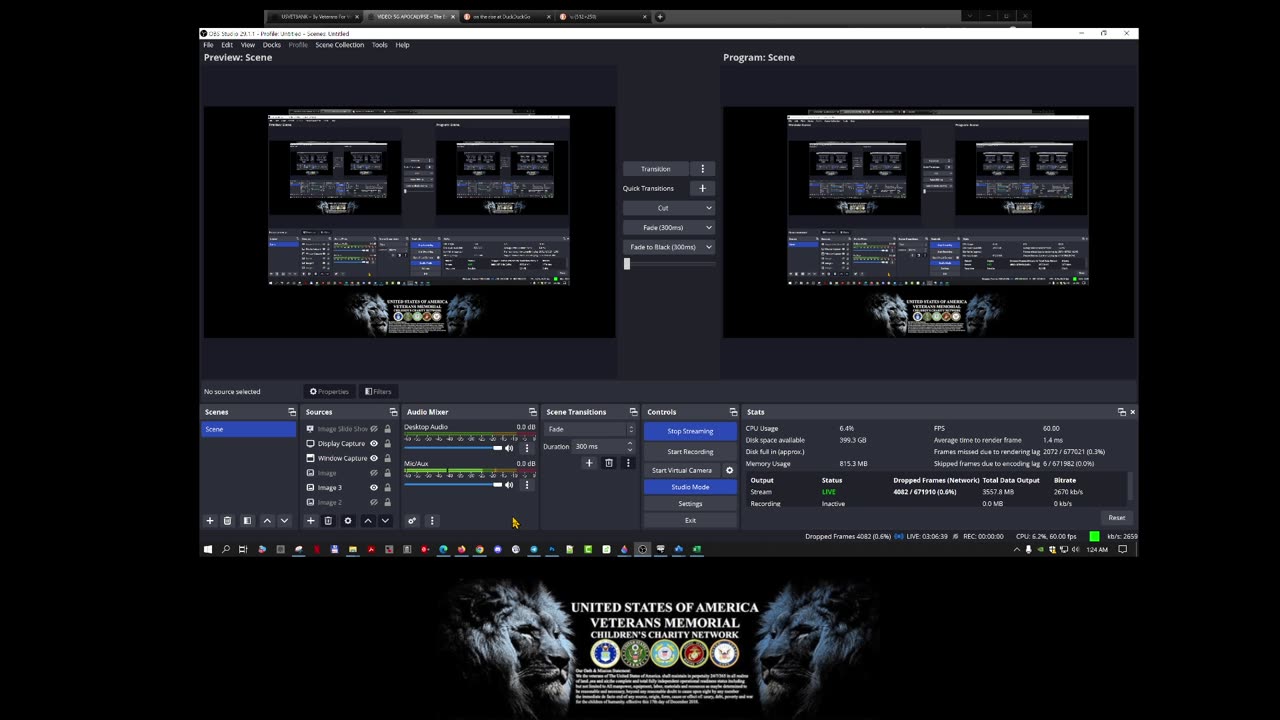Remove scene transition with trash icon
The image size is (1280, 720).
[609, 463]
